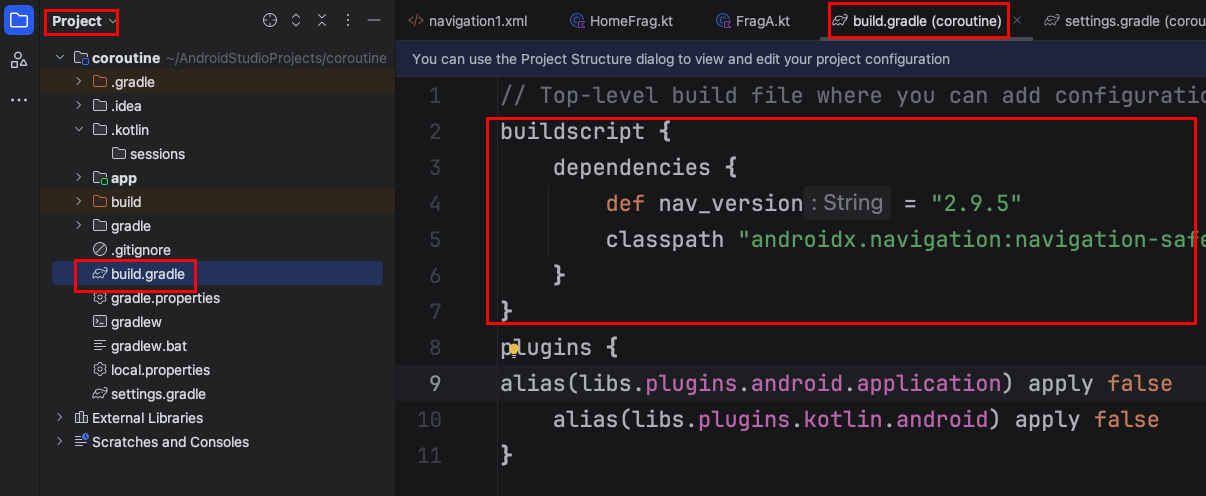Click Select Opened File target icon

[270, 21]
